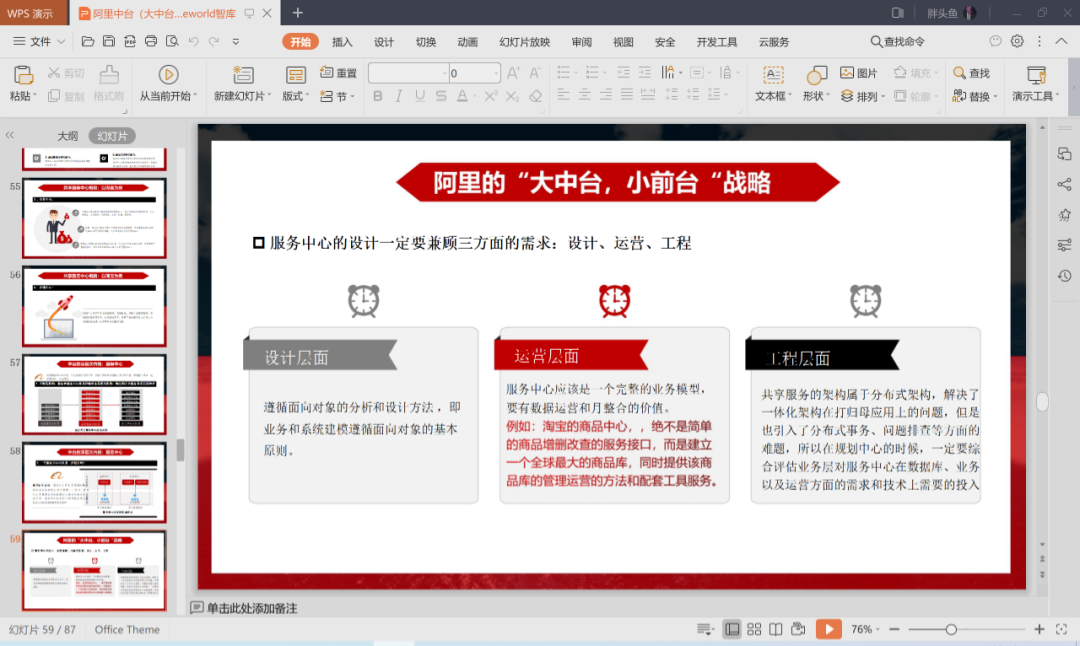Click the Copy (复制) button
The width and height of the screenshot is (1080, 646).
coord(65,96)
